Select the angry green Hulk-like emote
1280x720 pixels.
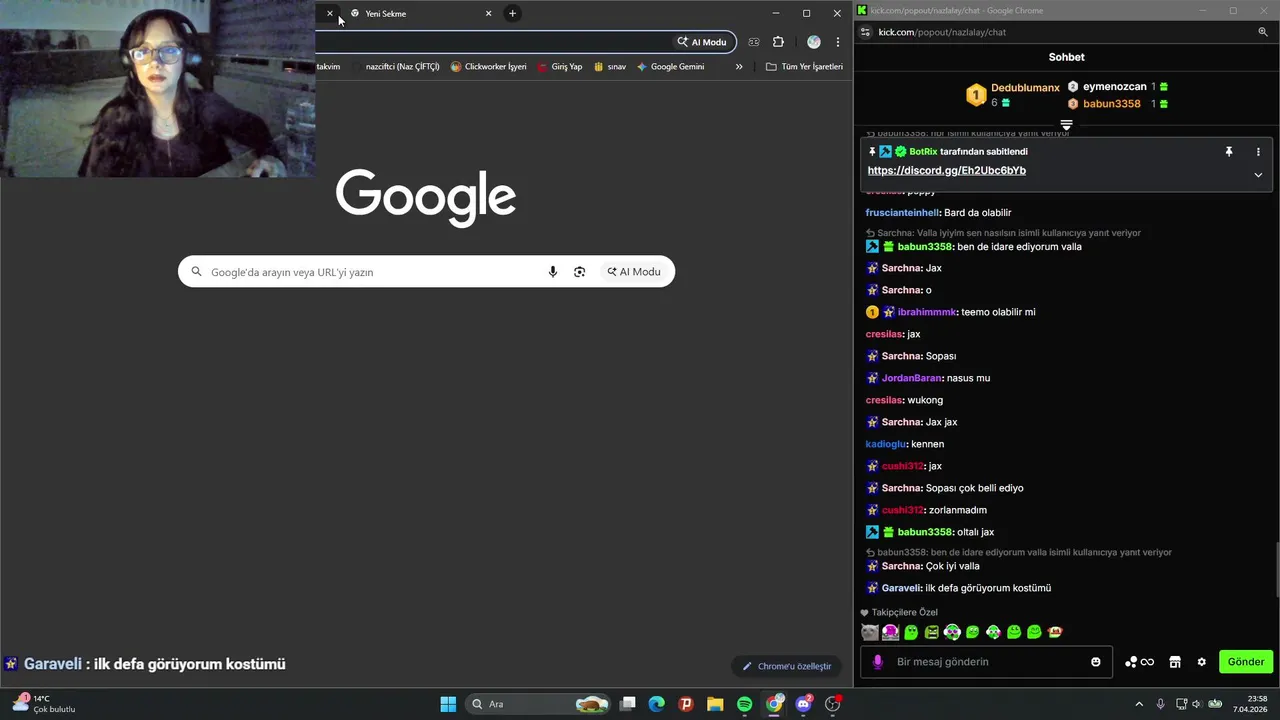coord(931,632)
